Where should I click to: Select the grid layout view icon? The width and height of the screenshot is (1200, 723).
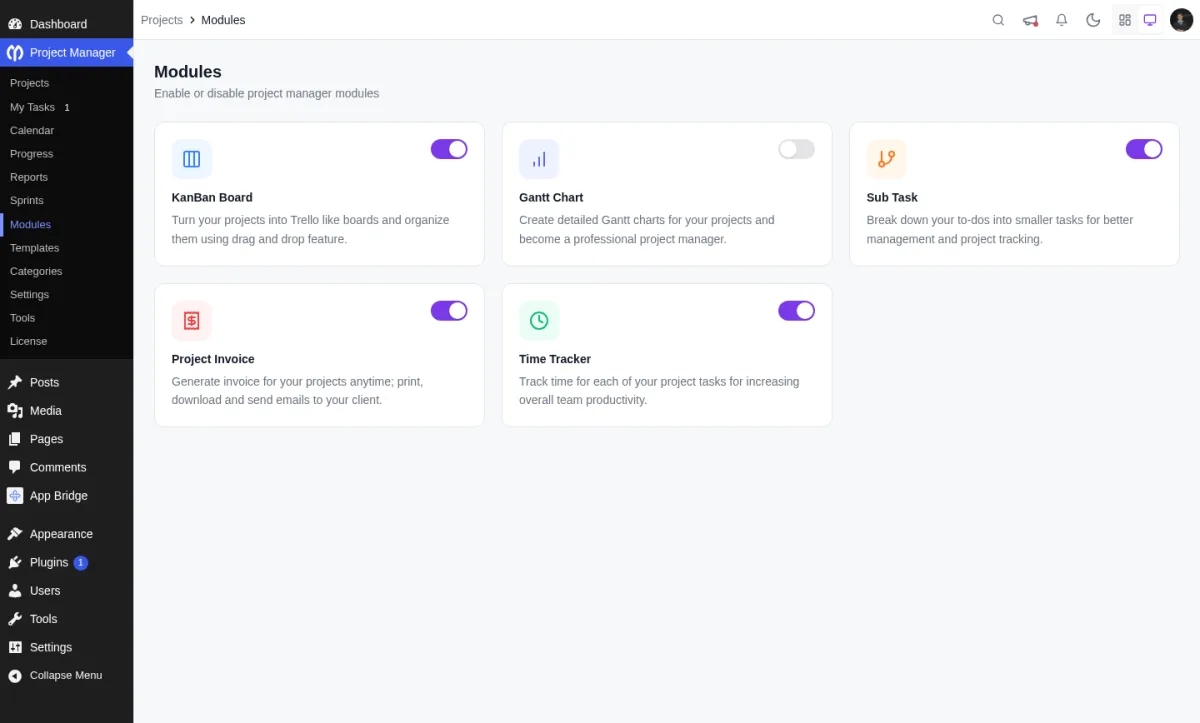[x=1125, y=20]
